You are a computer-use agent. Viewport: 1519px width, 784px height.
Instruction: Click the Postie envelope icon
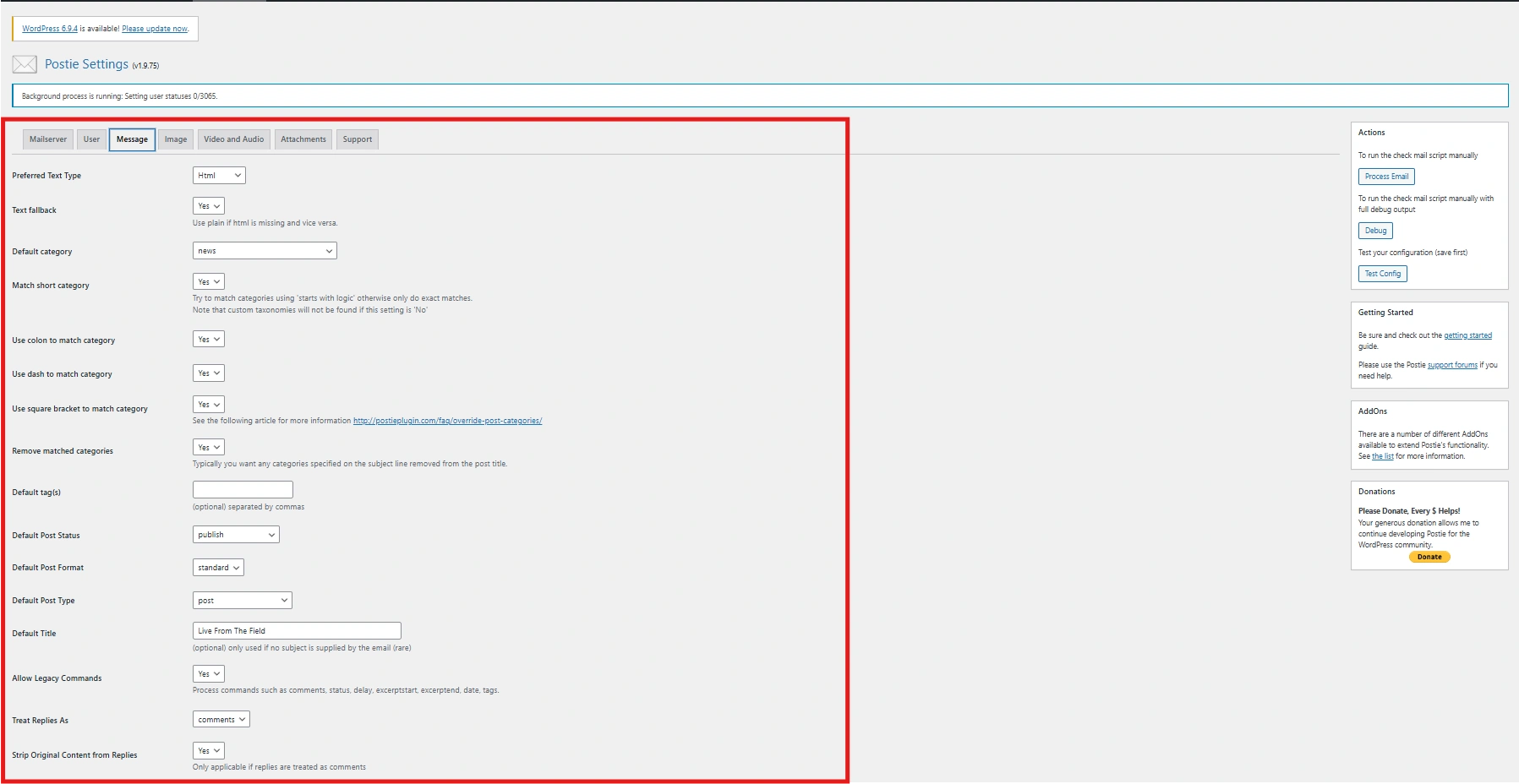pos(25,64)
